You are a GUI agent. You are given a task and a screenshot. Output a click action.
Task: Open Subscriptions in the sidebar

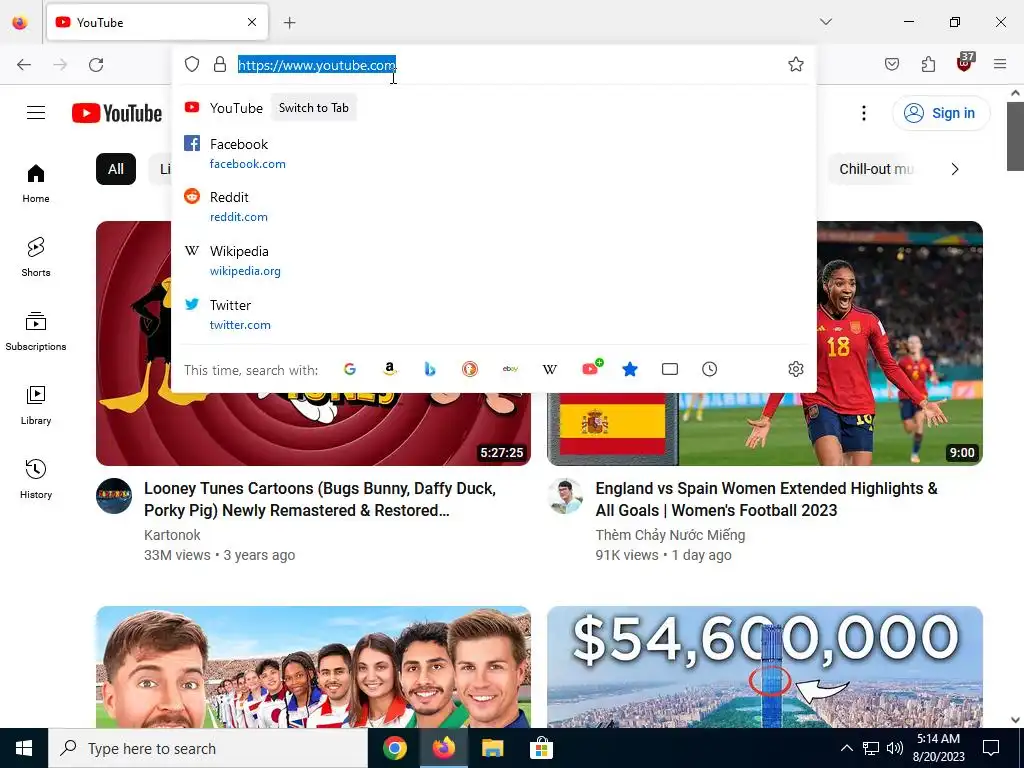tap(36, 331)
